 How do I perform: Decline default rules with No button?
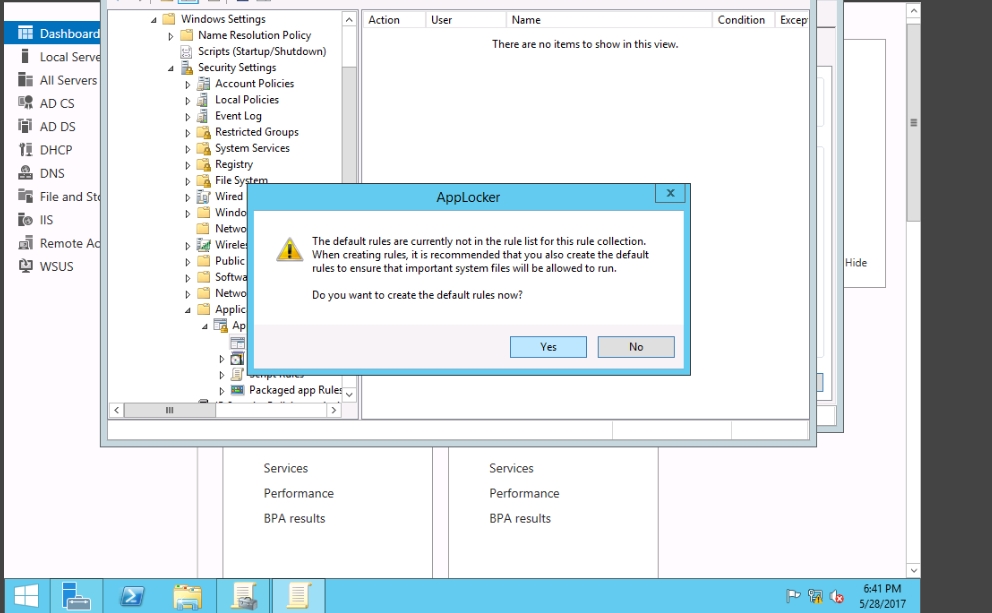point(636,347)
